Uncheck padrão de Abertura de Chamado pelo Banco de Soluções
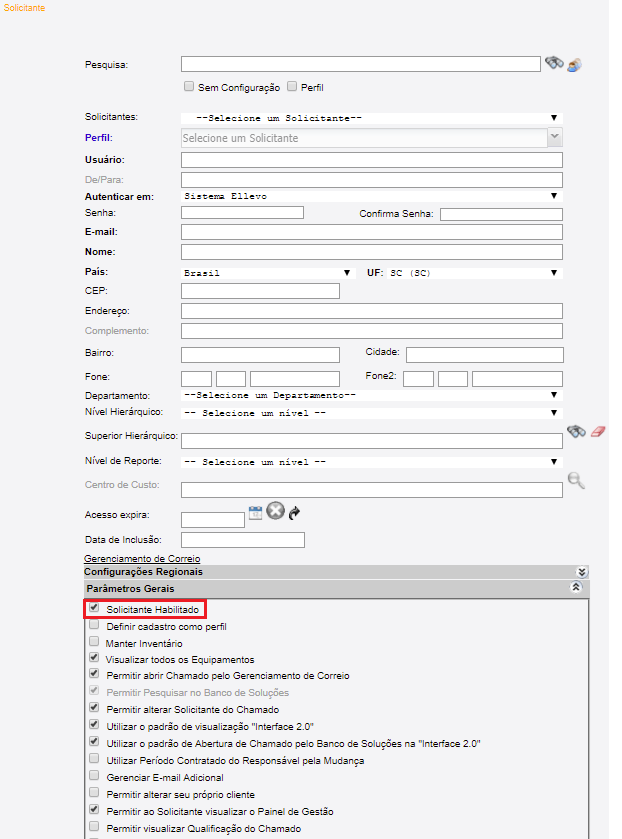622x839 pixels. click(94, 742)
